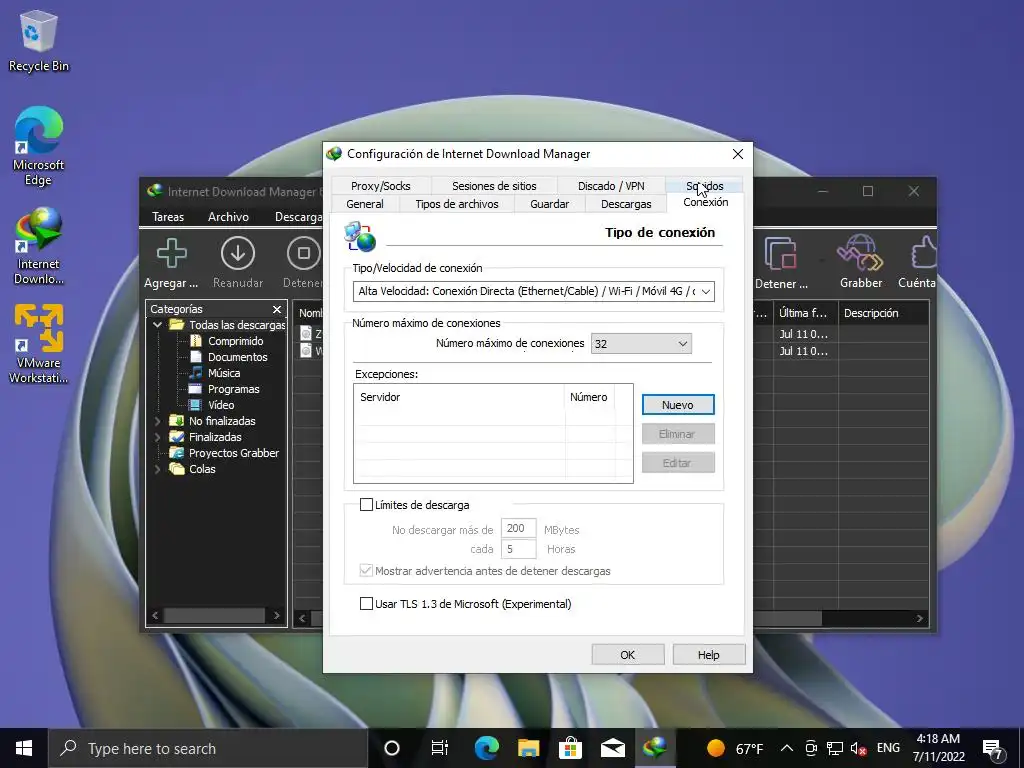Click the Editar exception button
Image resolution: width=1024 pixels, height=768 pixels.
pyautogui.click(x=678, y=462)
